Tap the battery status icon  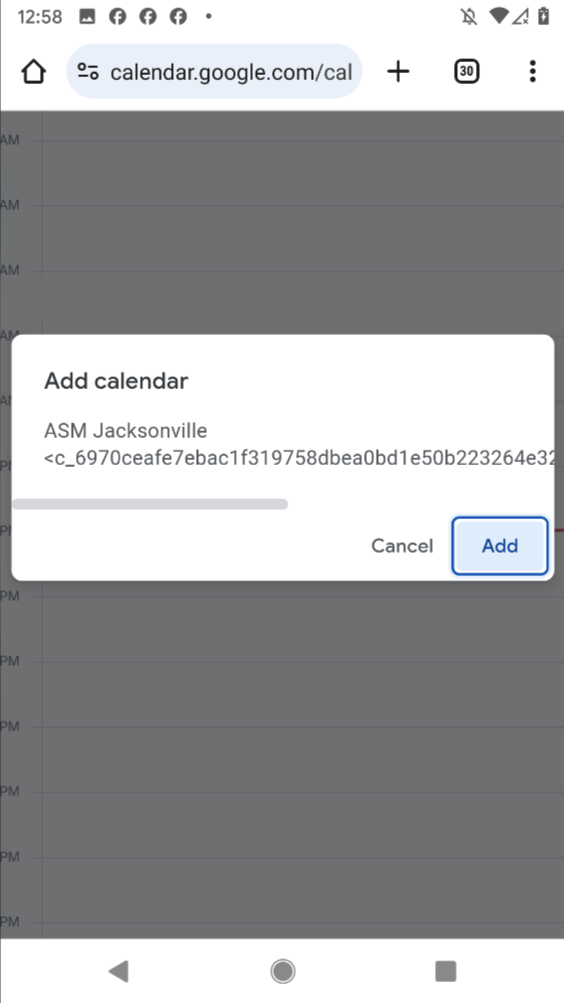[544, 16]
